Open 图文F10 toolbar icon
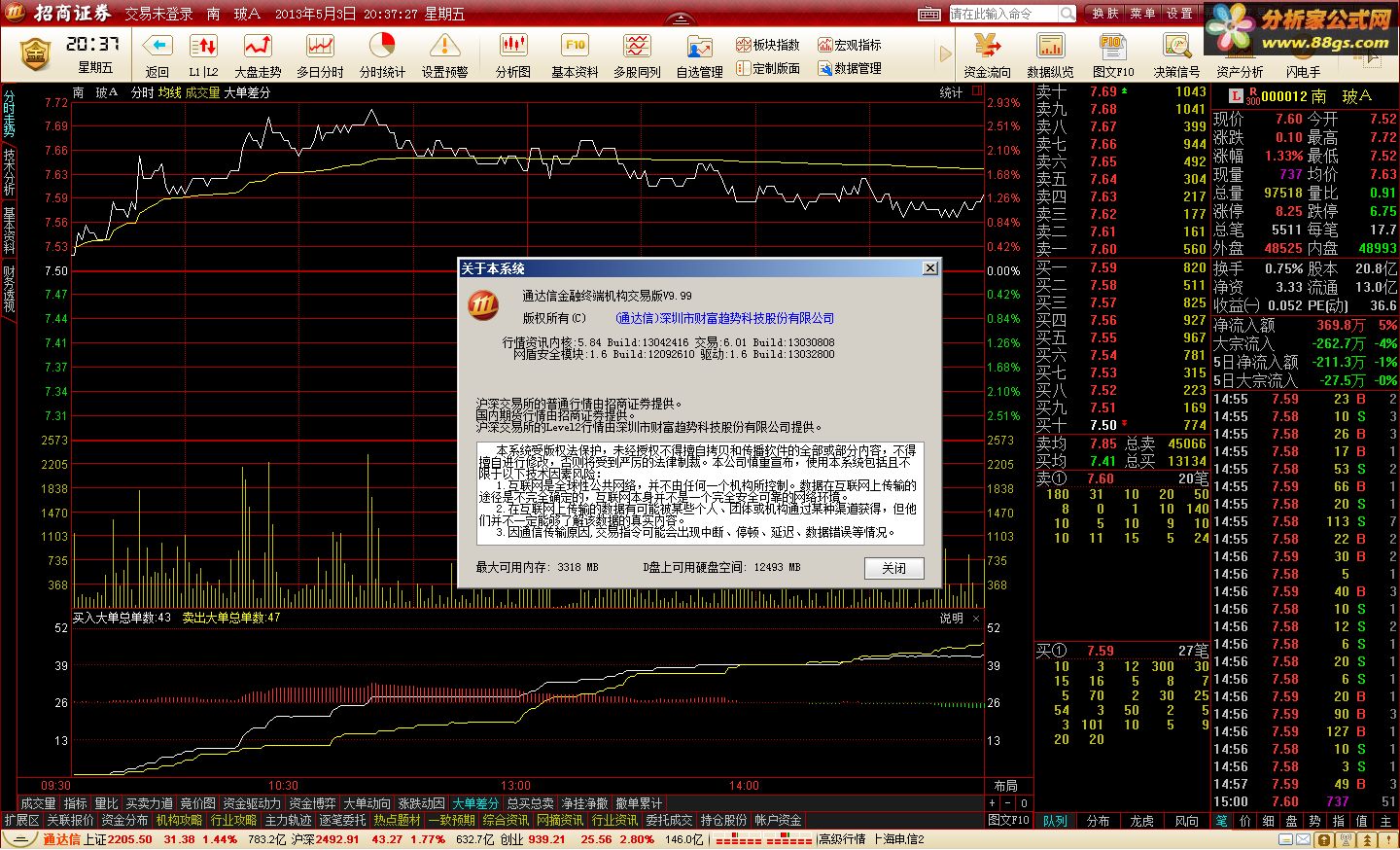This screenshot has width=1400, height=850. click(1113, 46)
